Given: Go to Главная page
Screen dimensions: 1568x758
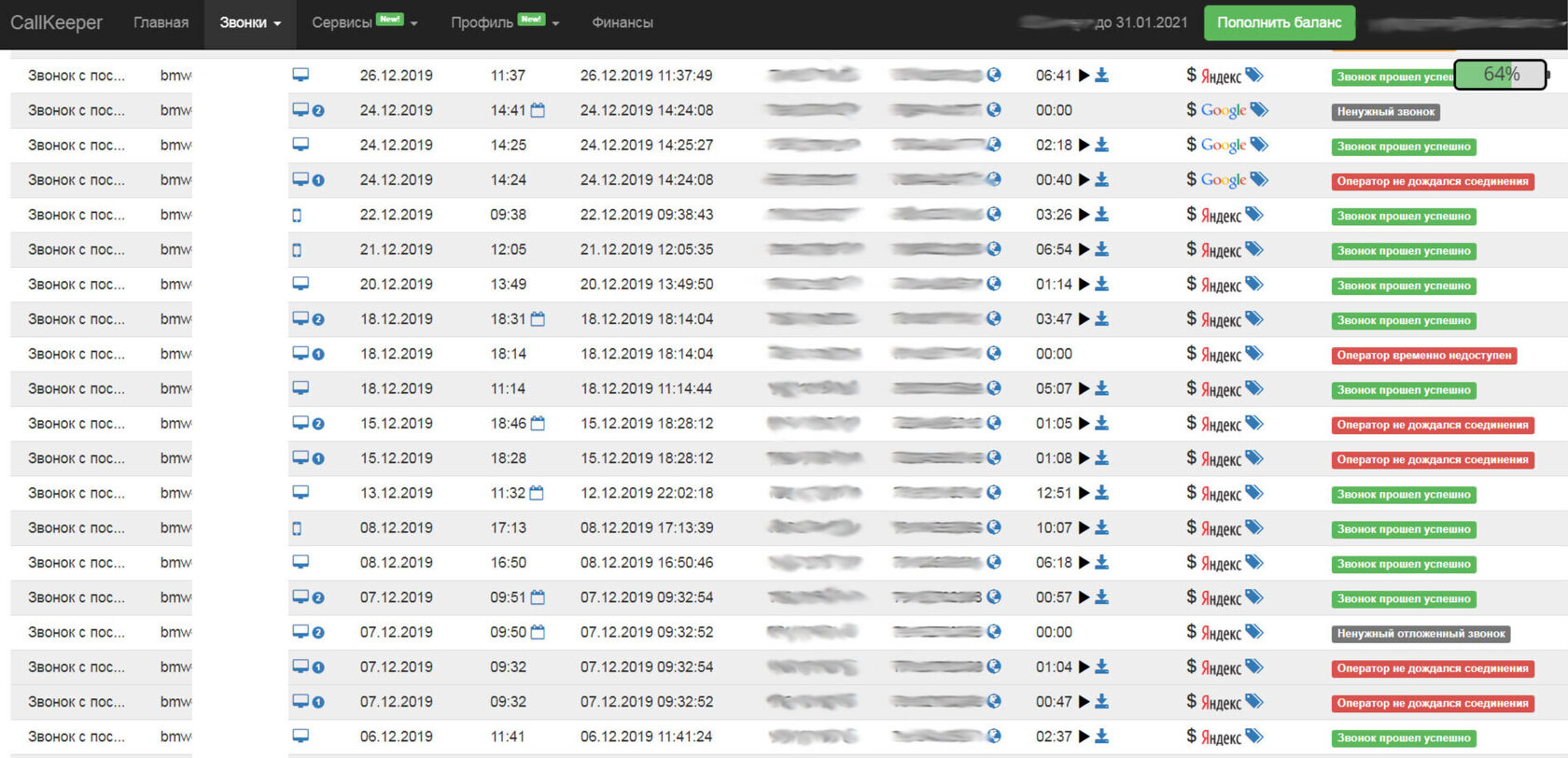Looking at the screenshot, I should click(x=161, y=23).
